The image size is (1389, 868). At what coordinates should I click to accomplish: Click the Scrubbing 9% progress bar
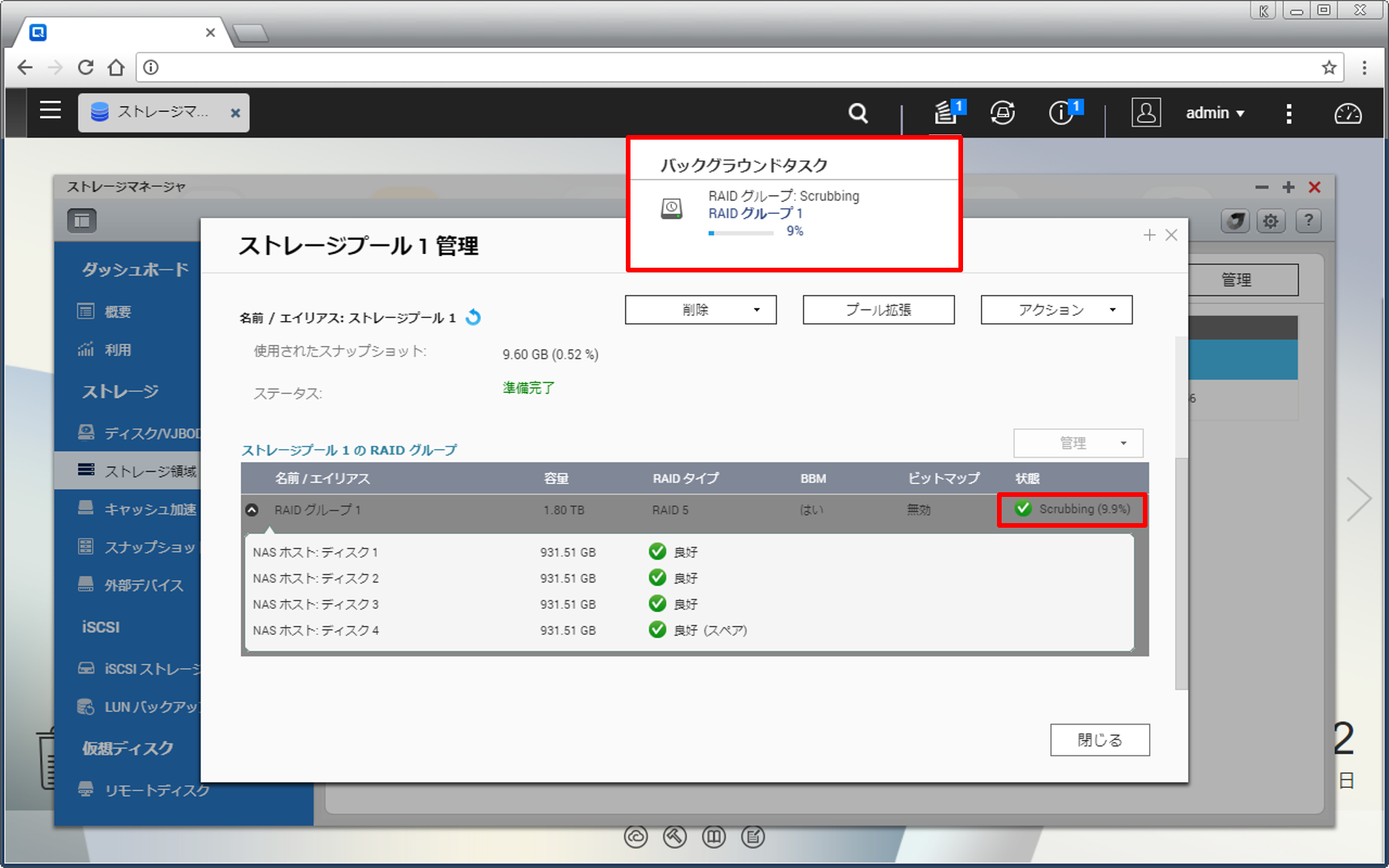coord(741,232)
